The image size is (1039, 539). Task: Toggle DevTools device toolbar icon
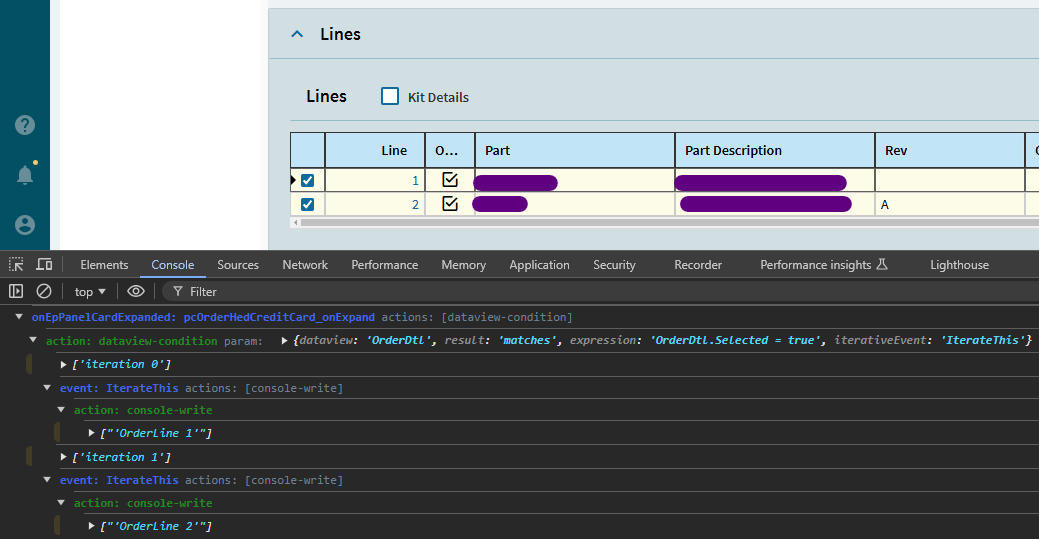(x=44, y=265)
